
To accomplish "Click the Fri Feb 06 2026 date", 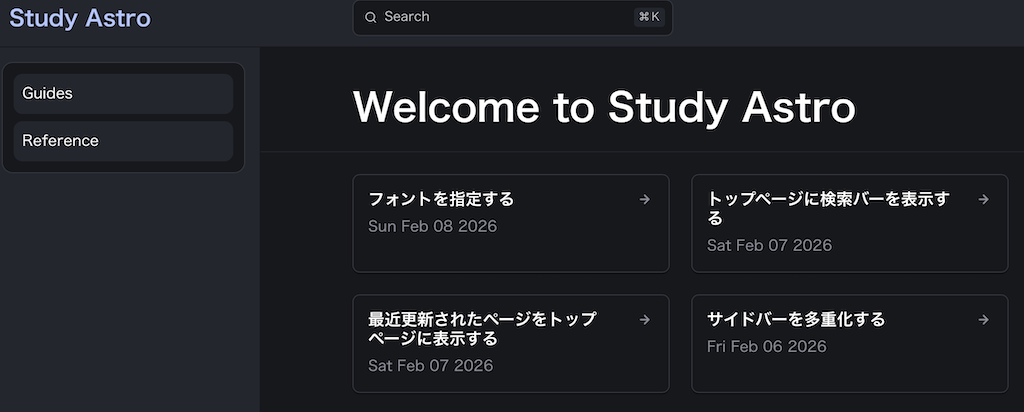I will coord(766,346).
